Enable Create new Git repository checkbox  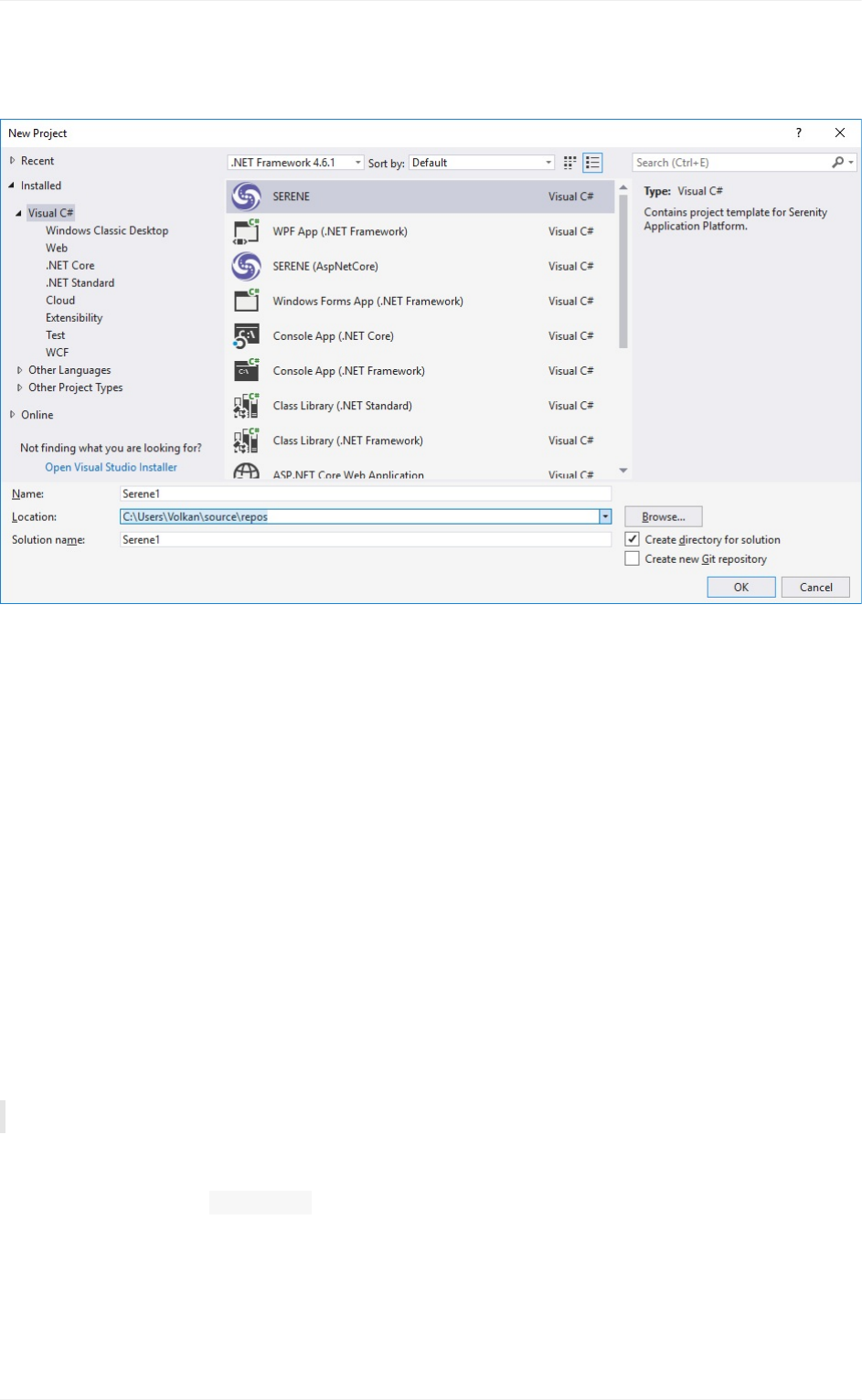point(632,558)
